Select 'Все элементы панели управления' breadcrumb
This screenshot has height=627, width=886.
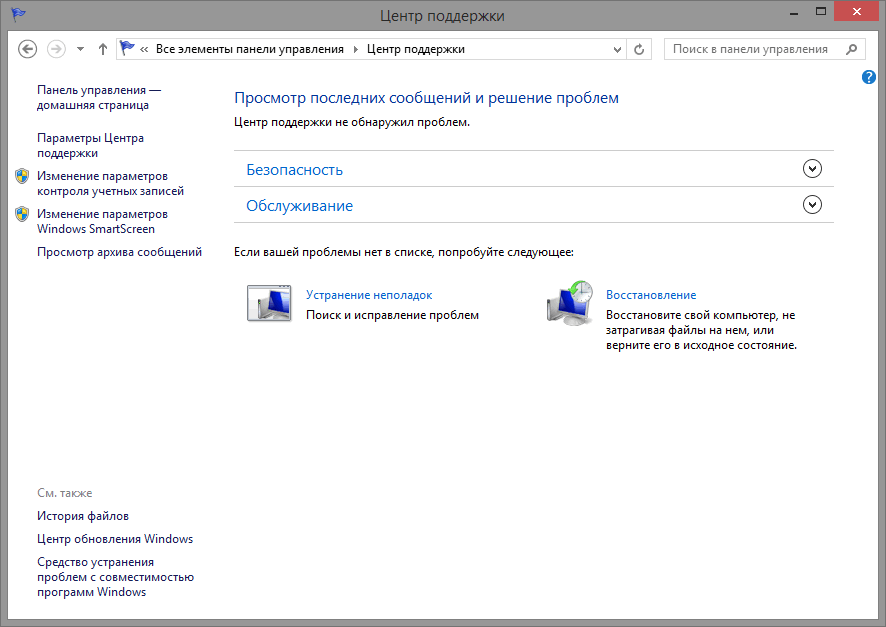pos(249,49)
